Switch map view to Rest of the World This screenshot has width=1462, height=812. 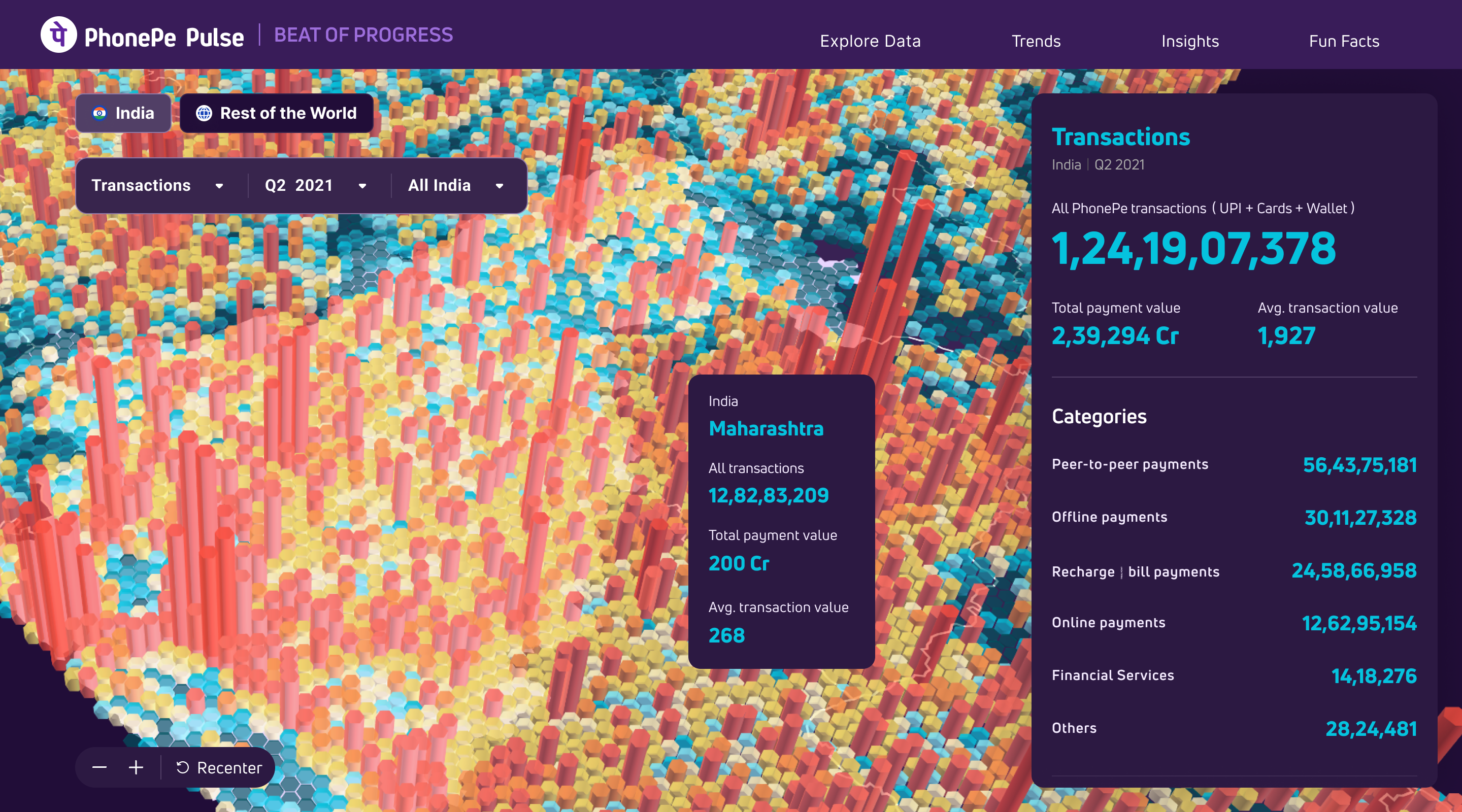tap(276, 114)
